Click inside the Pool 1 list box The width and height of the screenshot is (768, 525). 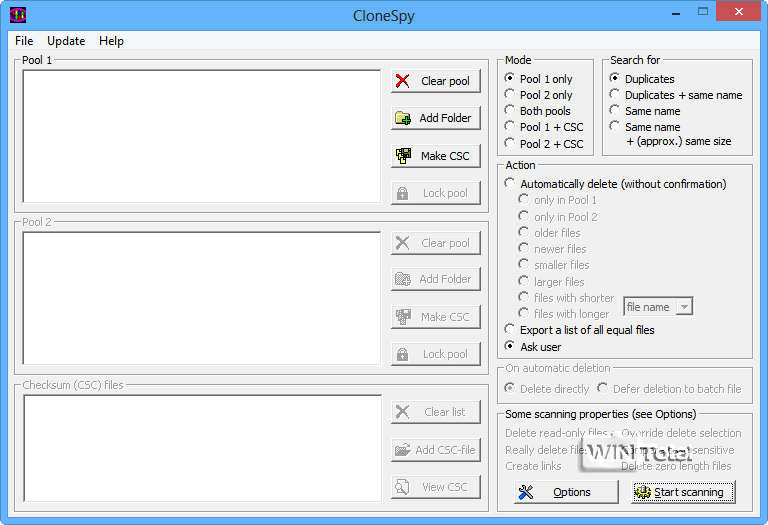point(201,136)
